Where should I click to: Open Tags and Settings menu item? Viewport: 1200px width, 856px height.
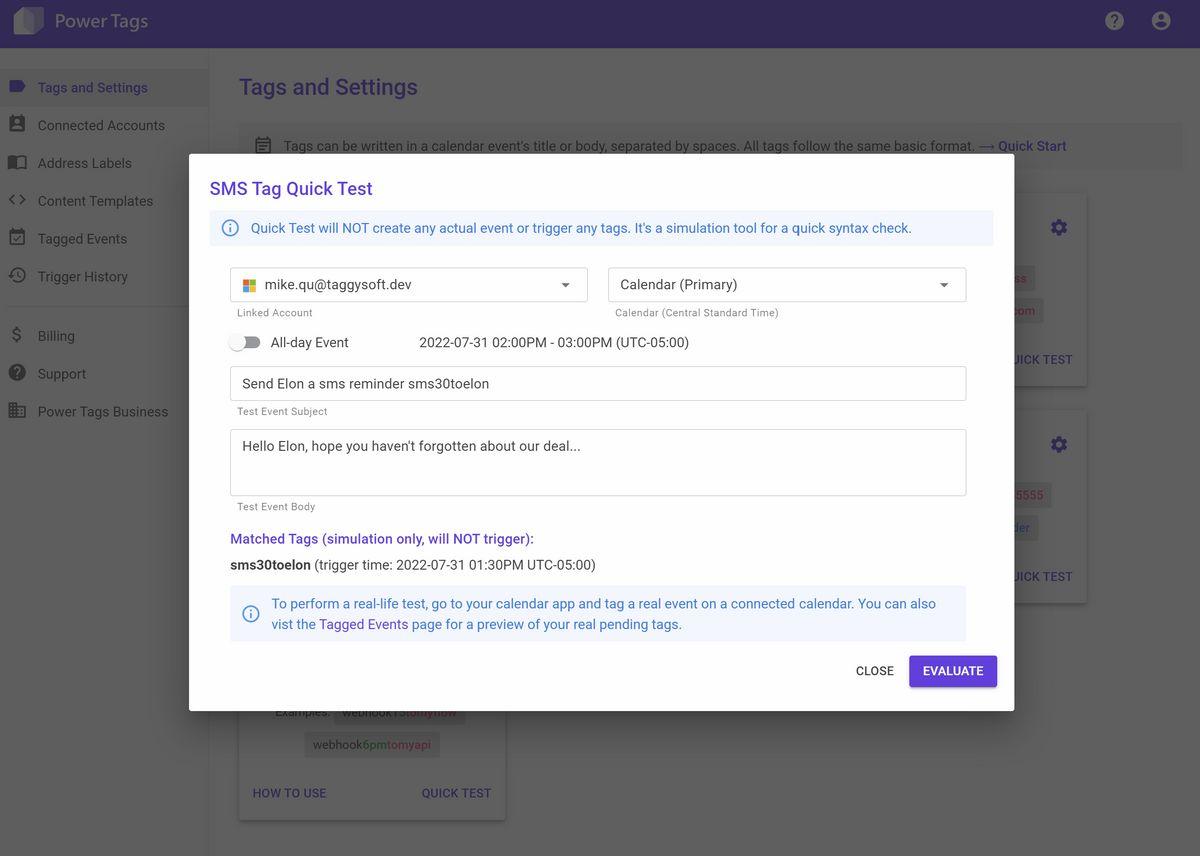coord(104,87)
